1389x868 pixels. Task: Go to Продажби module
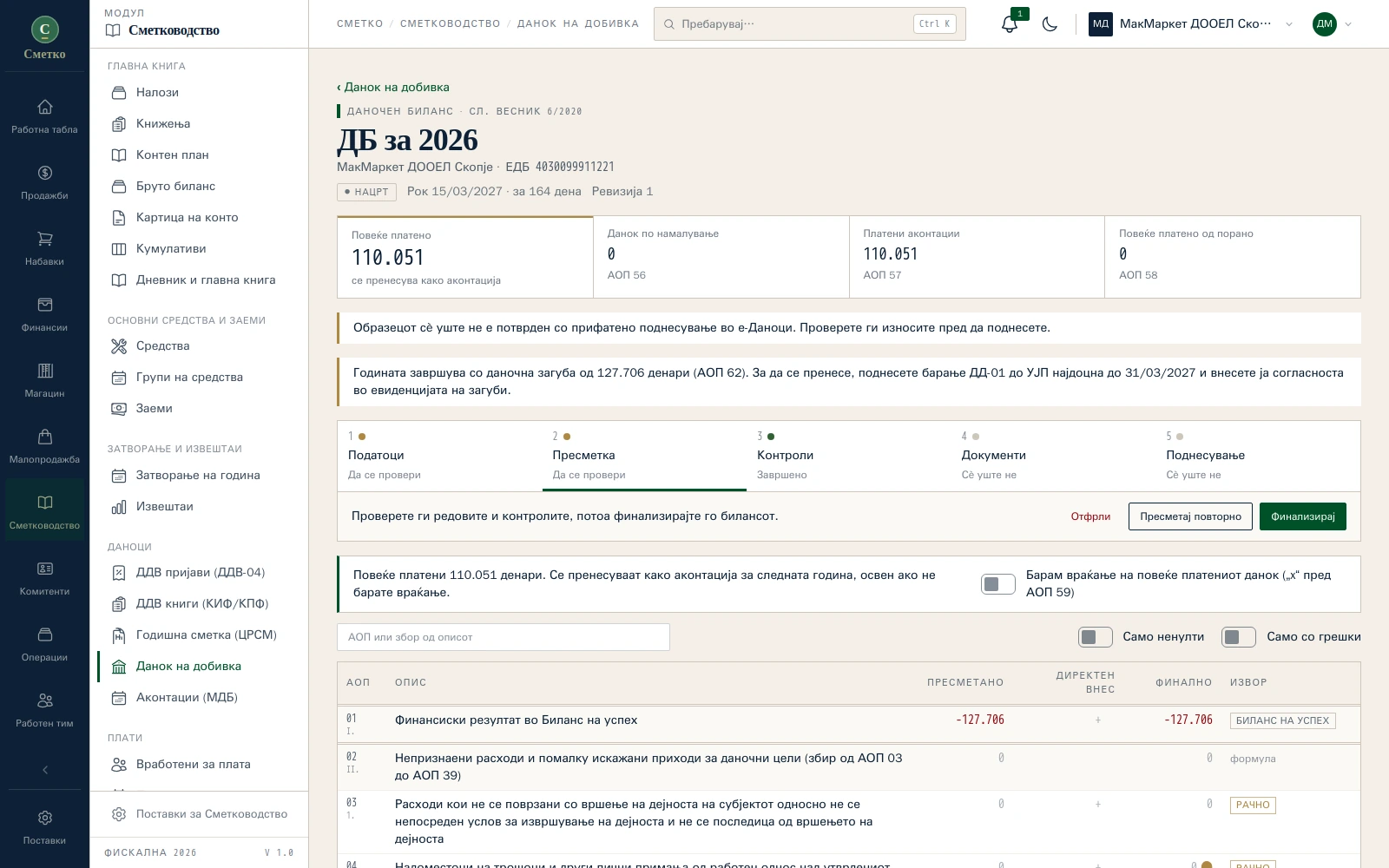pos(44,181)
